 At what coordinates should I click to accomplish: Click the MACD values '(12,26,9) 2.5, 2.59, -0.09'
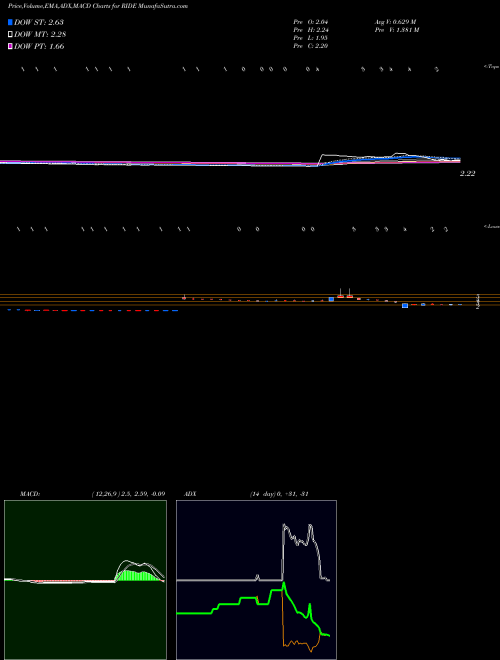pos(128,494)
